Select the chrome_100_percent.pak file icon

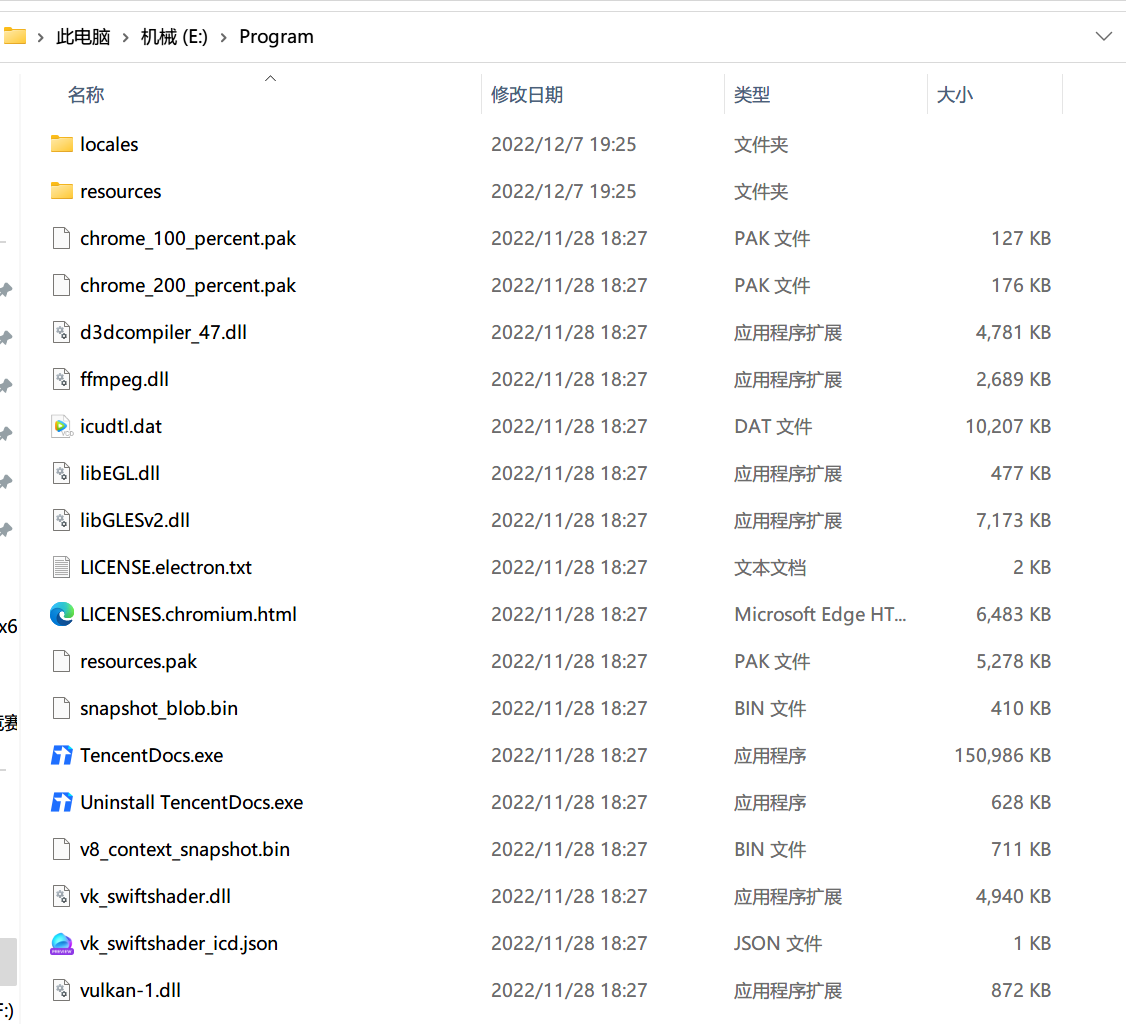coord(62,238)
